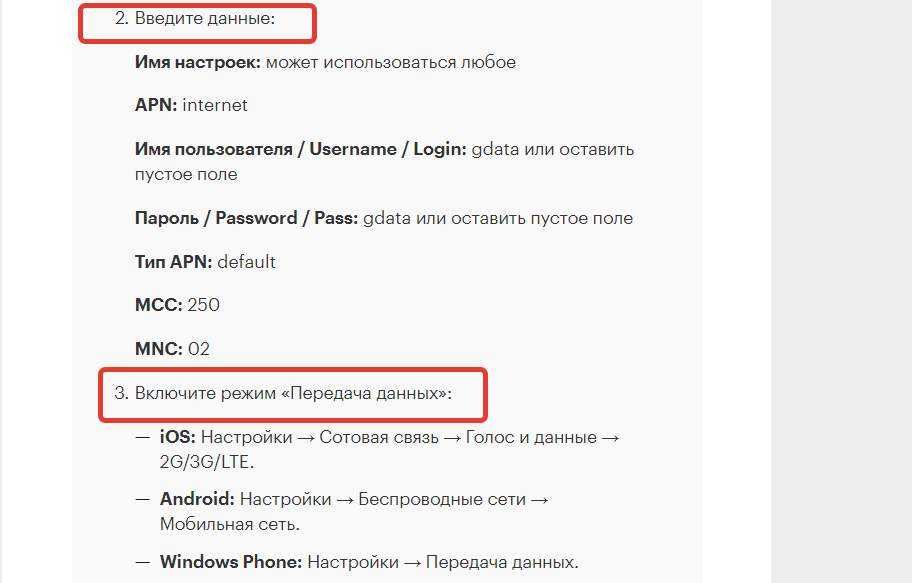This screenshot has height=583, width=912.
Task: Click "Настройки → Передача данных." in Windows Phone line
Action: point(443,561)
